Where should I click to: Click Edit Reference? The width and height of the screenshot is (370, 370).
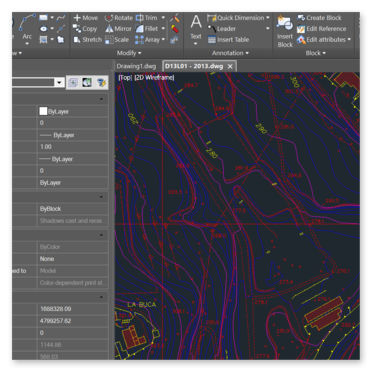coord(321,29)
